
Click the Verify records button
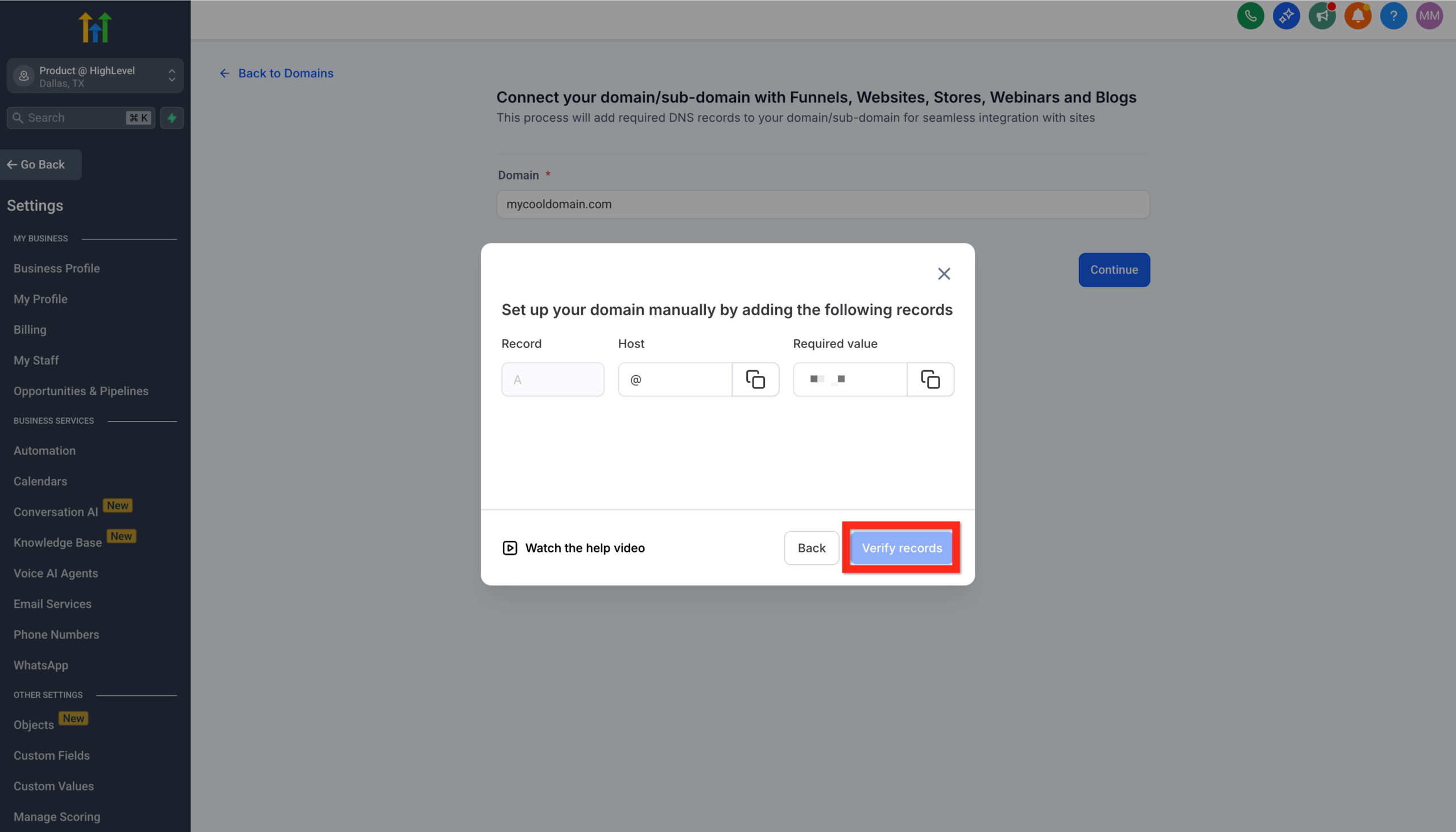(901, 548)
